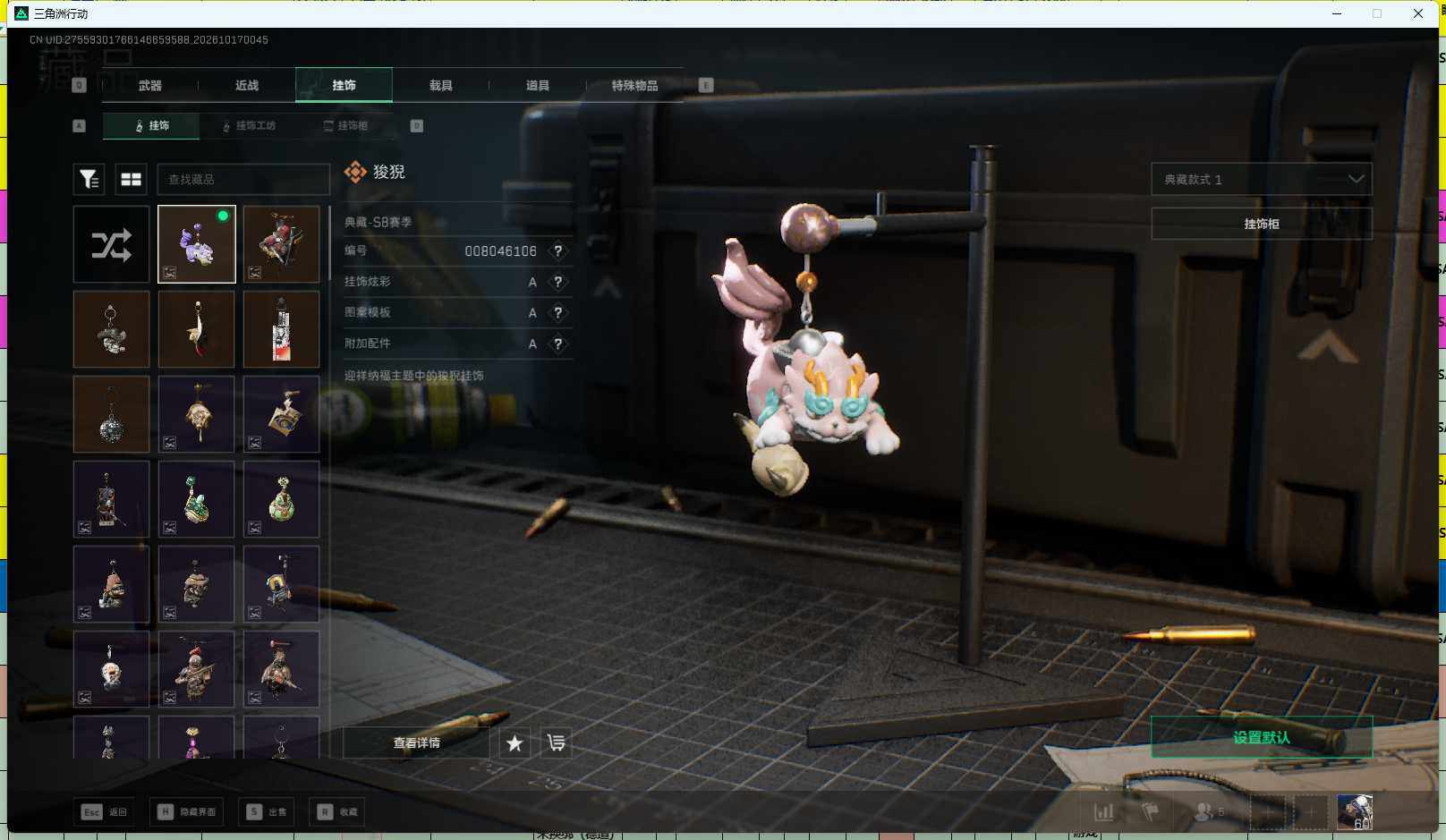1446x840 pixels.
Task: Select the disco ball charm thumbnail
Action: (x=112, y=414)
